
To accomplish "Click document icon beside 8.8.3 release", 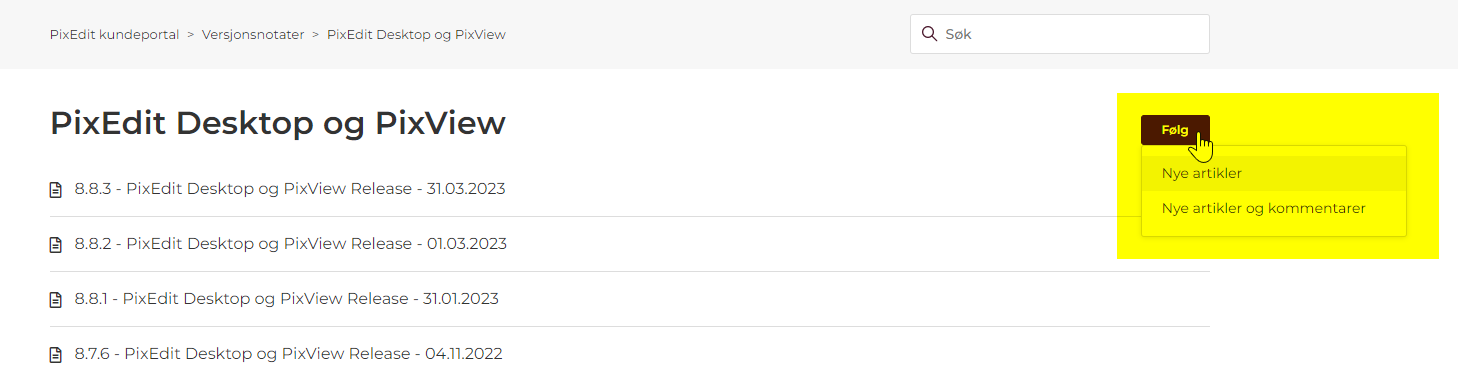I will pyautogui.click(x=56, y=189).
